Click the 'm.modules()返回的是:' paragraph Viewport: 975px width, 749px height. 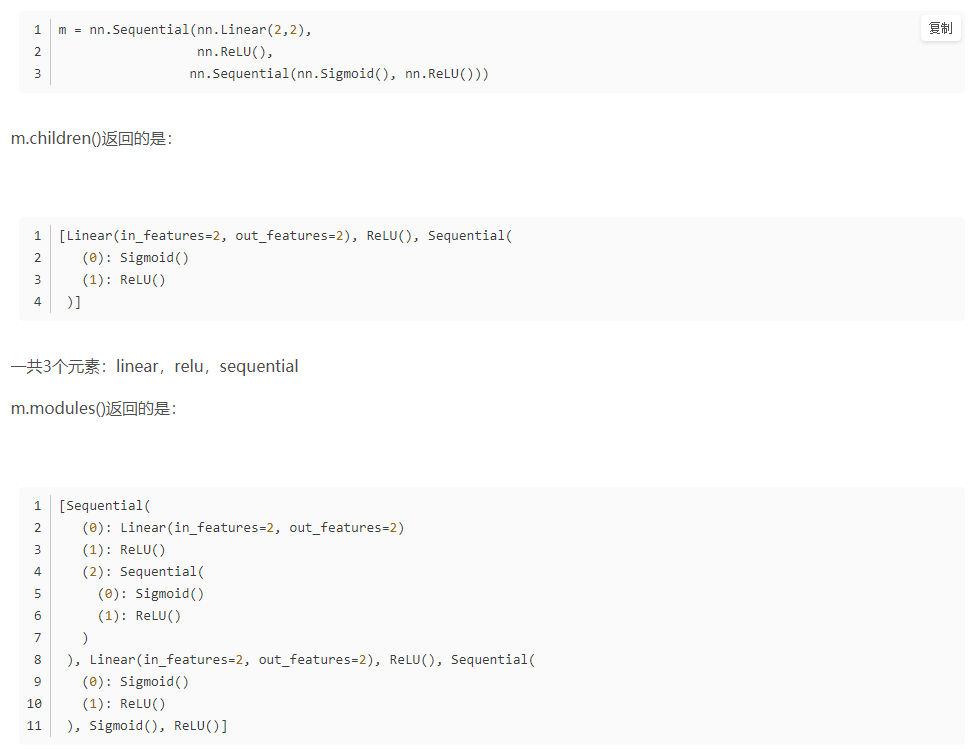(x=94, y=408)
